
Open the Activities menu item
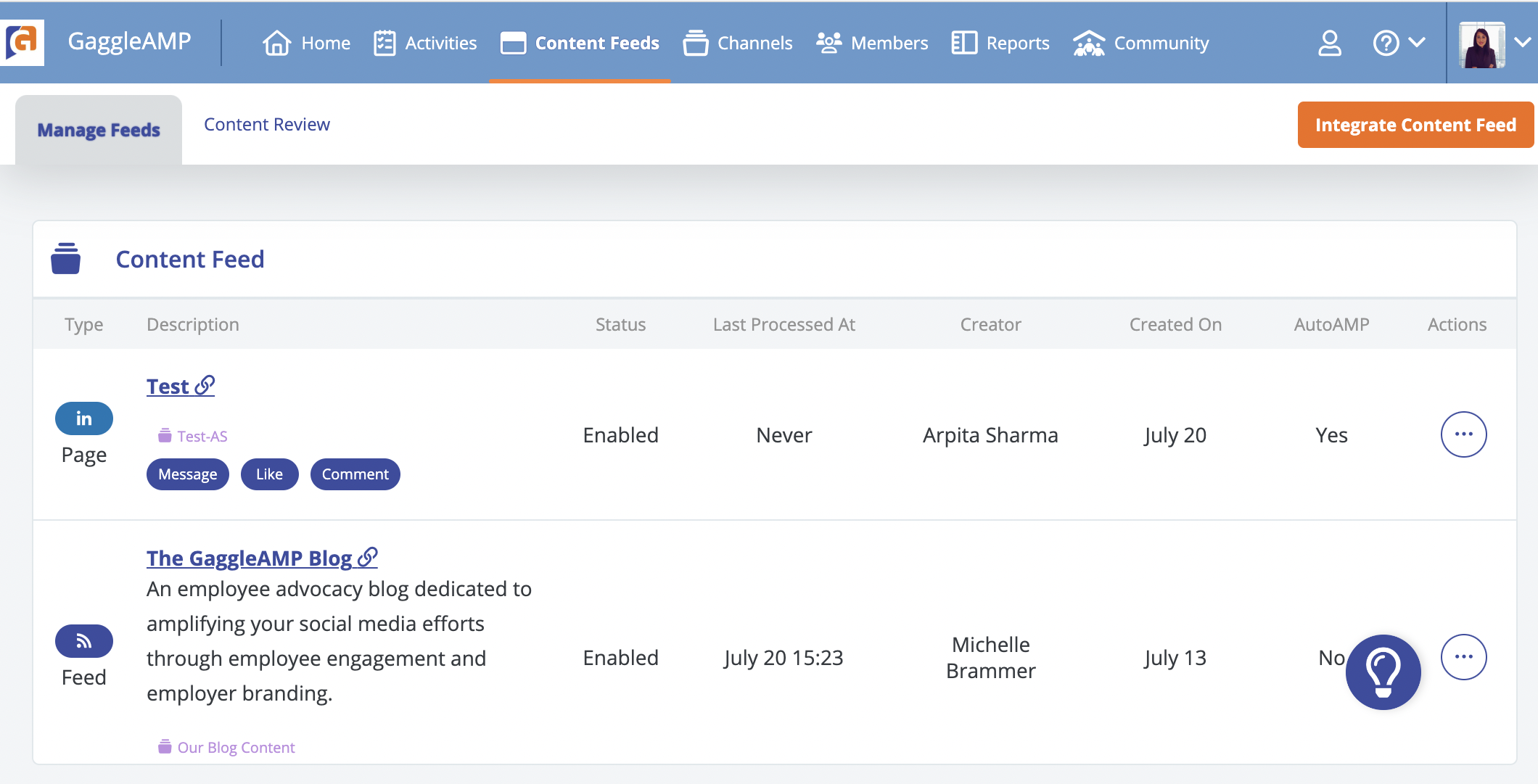coord(425,43)
